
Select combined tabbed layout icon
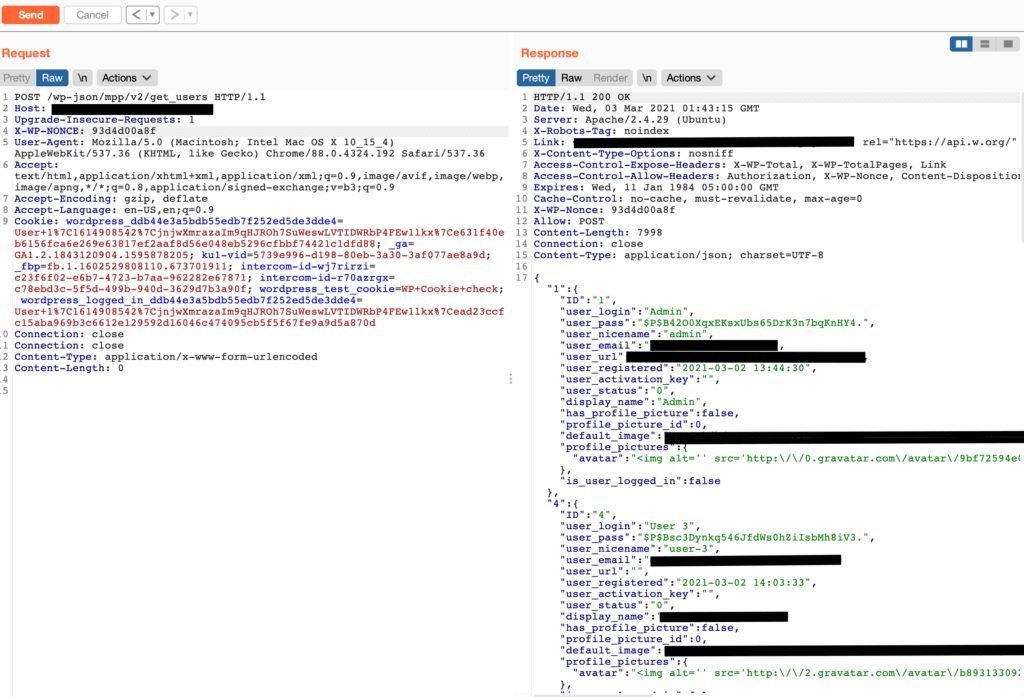pyautogui.click(x=1008, y=44)
